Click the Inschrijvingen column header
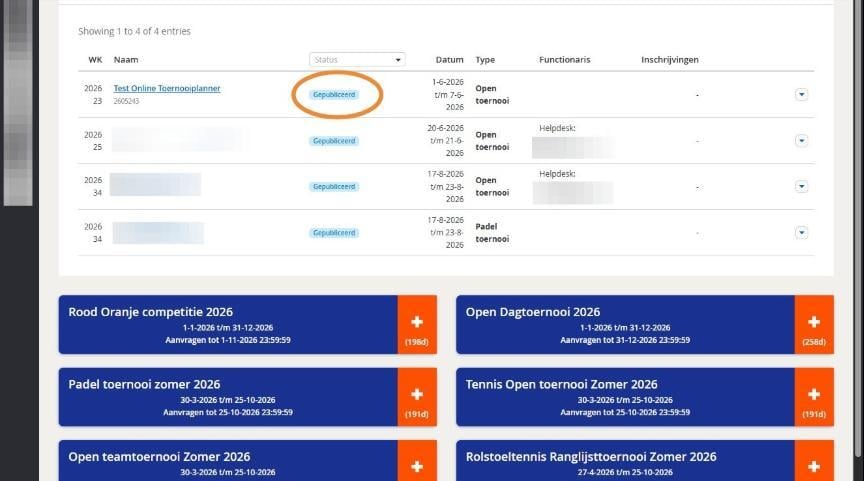The height and width of the screenshot is (481, 864). coord(669,60)
